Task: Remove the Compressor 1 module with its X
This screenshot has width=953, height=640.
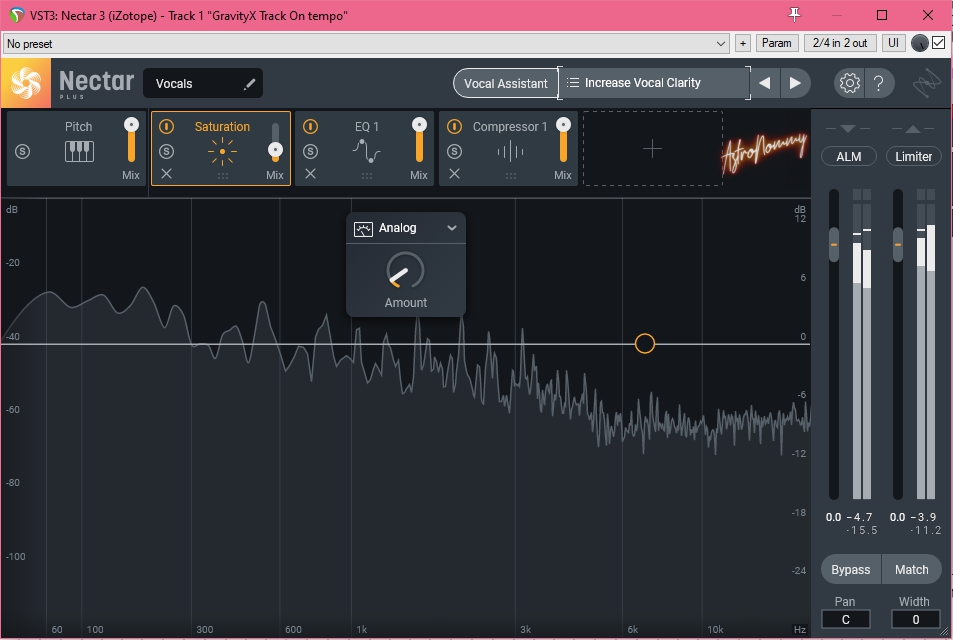Action: click(x=454, y=174)
